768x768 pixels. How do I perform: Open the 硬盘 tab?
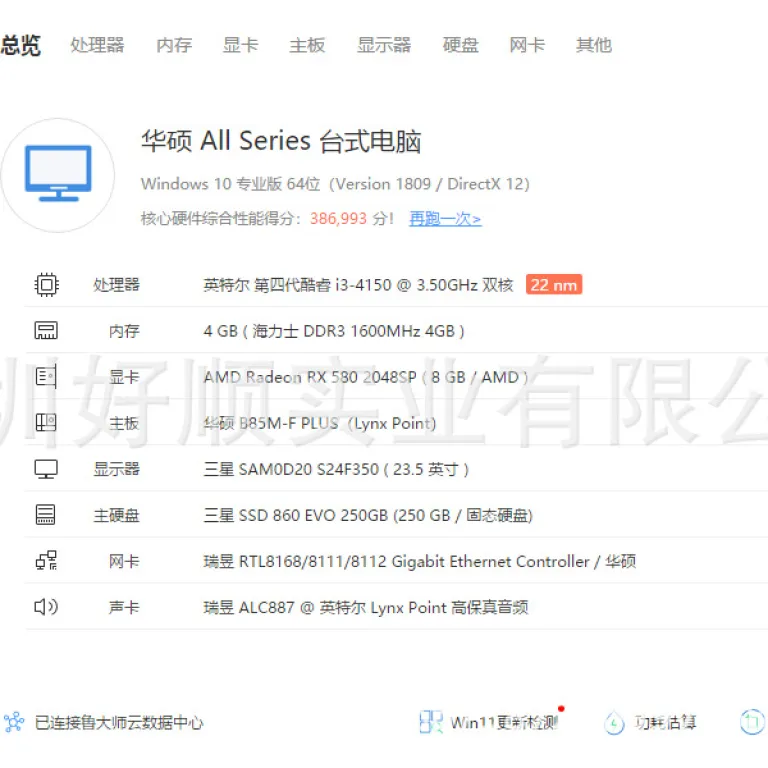tap(460, 45)
